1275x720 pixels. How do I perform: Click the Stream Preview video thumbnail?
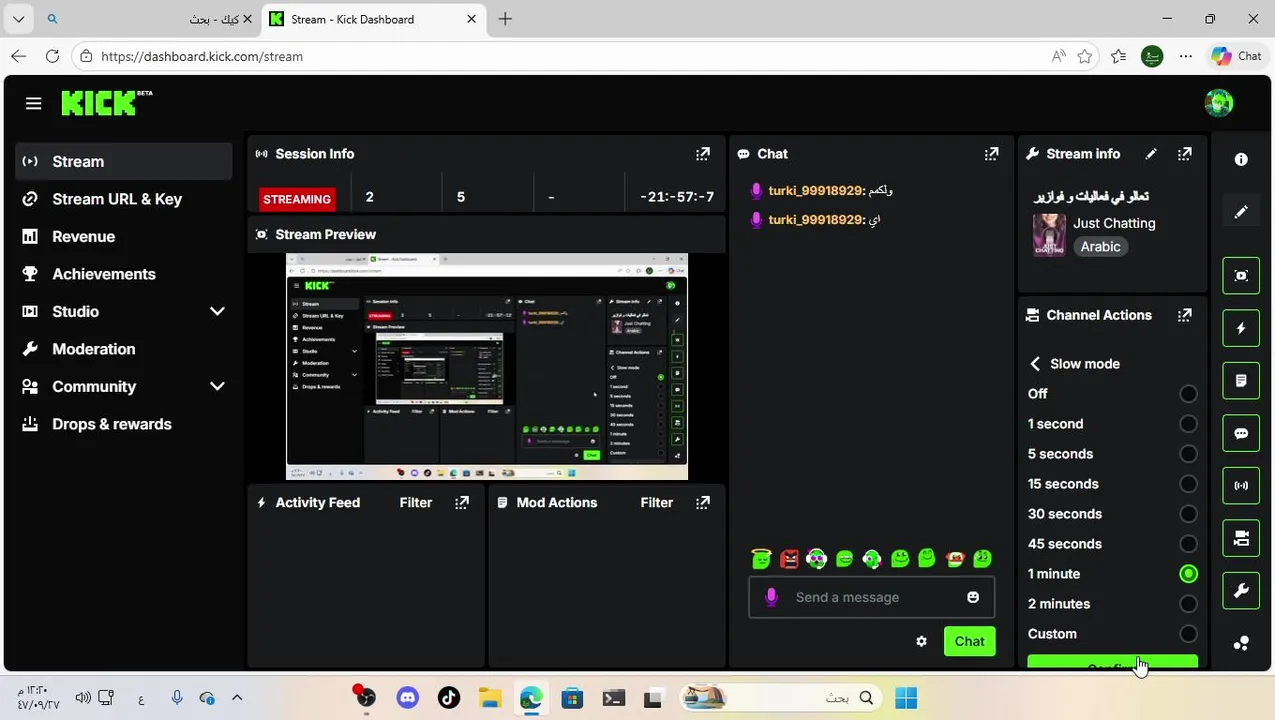(x=487, y=366)
